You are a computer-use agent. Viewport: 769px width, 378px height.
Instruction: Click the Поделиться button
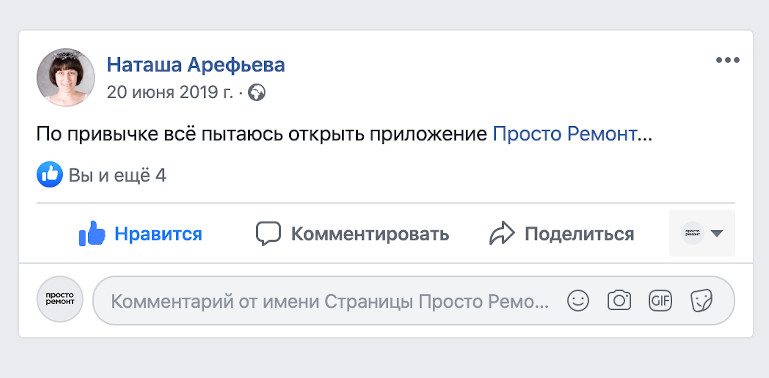[x=562, y=234]
